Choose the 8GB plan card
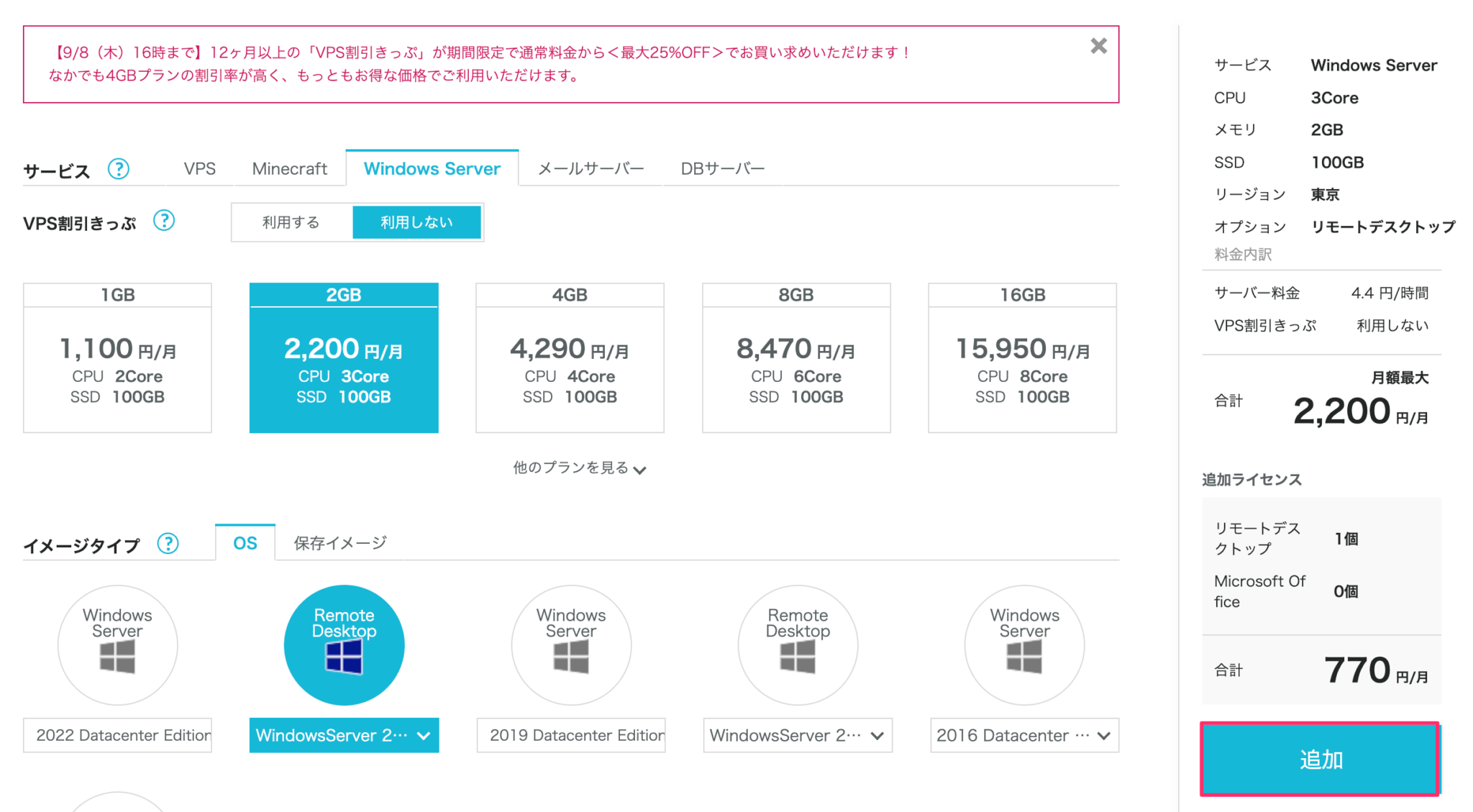The height and width of the screenshot is (812, 1473). coord(796,357)
